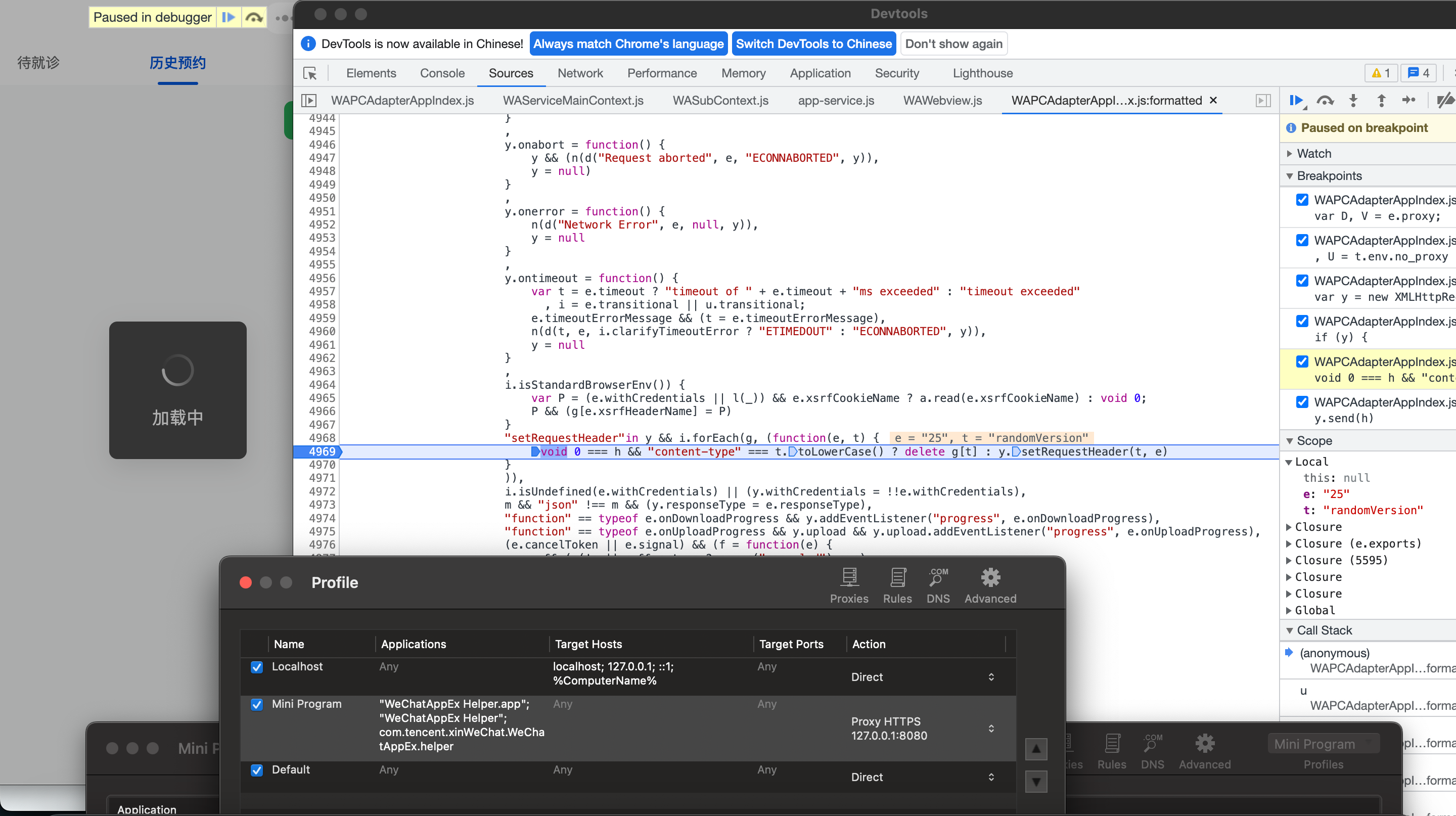Open Proxies settings in Profile window
This screenshot has width=1456, height=816.
pos(849,586)
